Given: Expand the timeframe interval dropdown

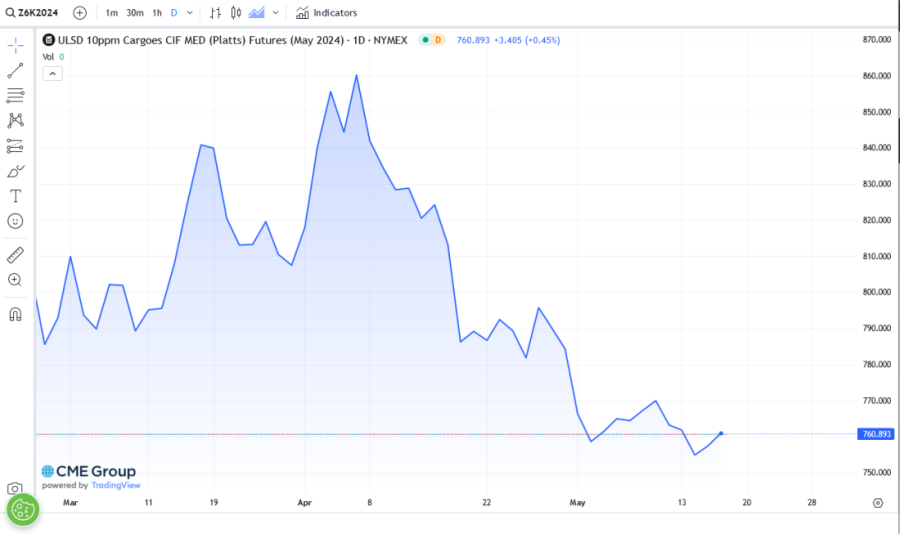Looking at the screenshot, I should coord(190,13).
